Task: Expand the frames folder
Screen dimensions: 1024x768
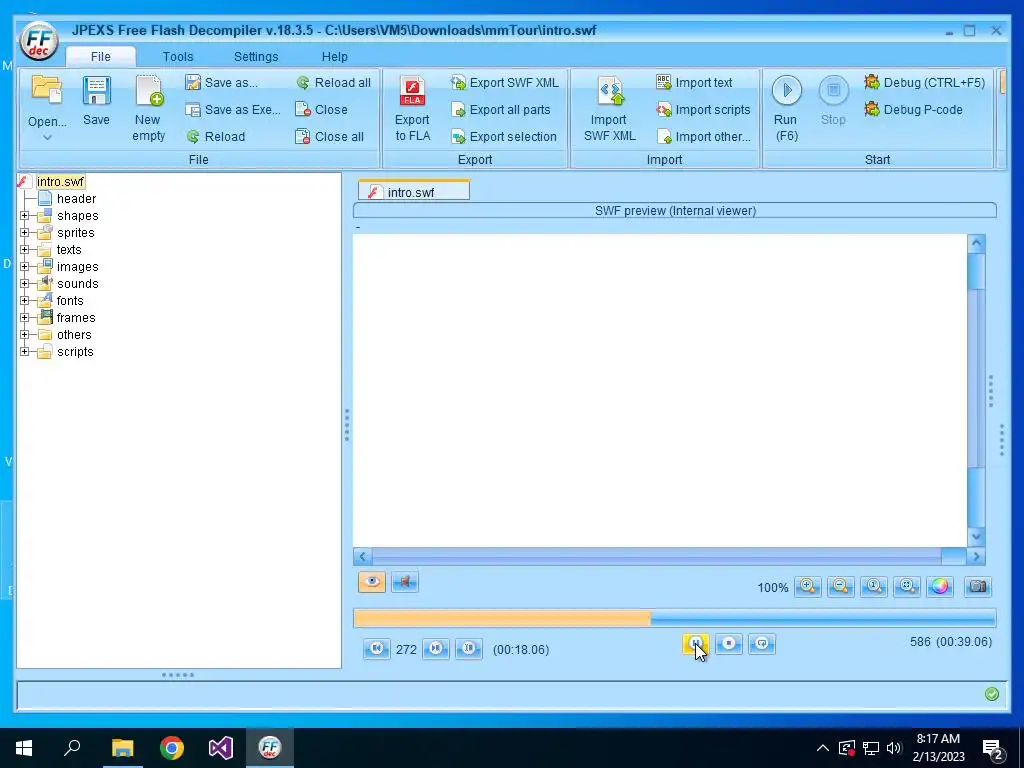Action: [x=25, y=317]
